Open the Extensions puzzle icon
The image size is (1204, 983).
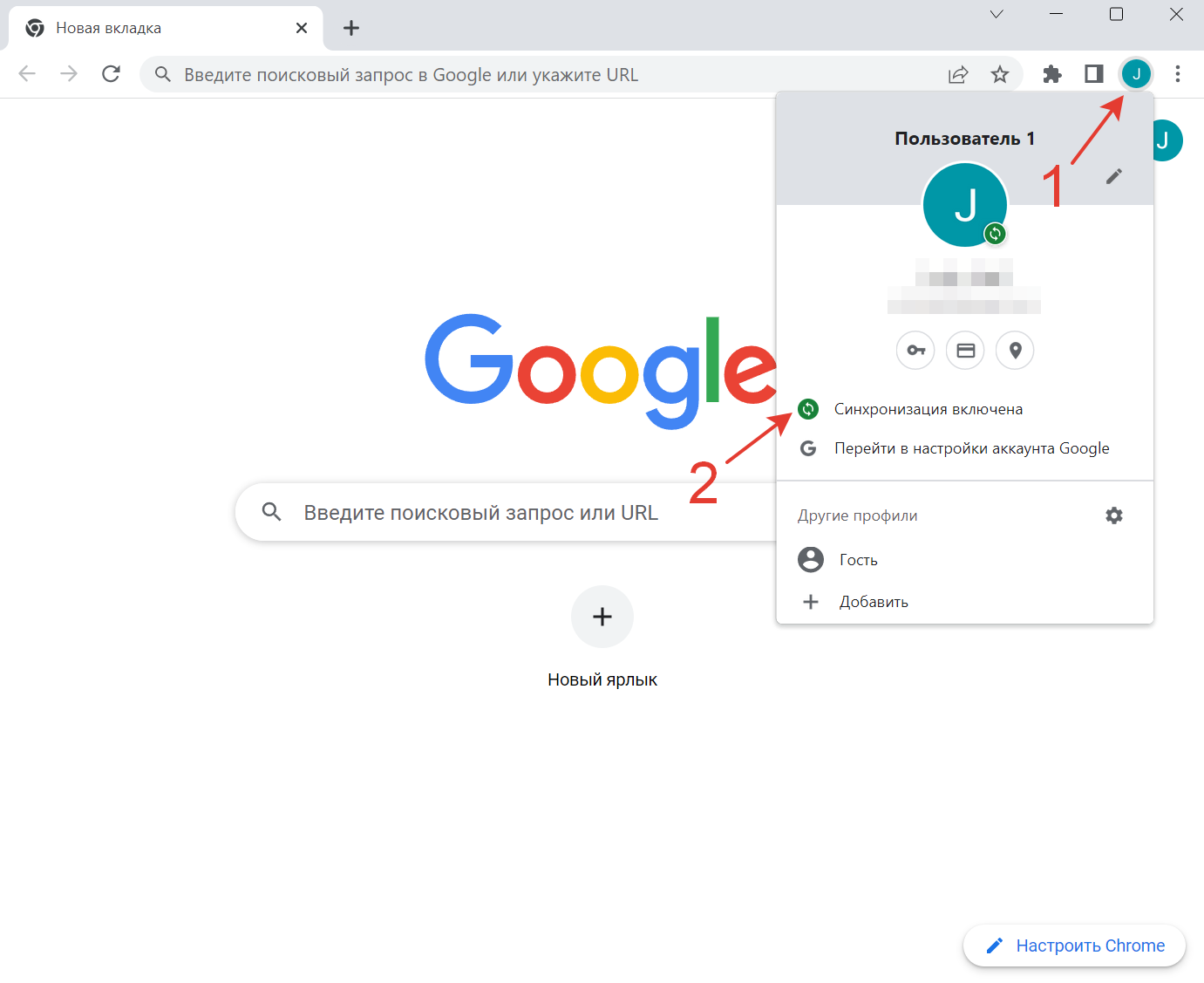click(x=1052, y=74)
